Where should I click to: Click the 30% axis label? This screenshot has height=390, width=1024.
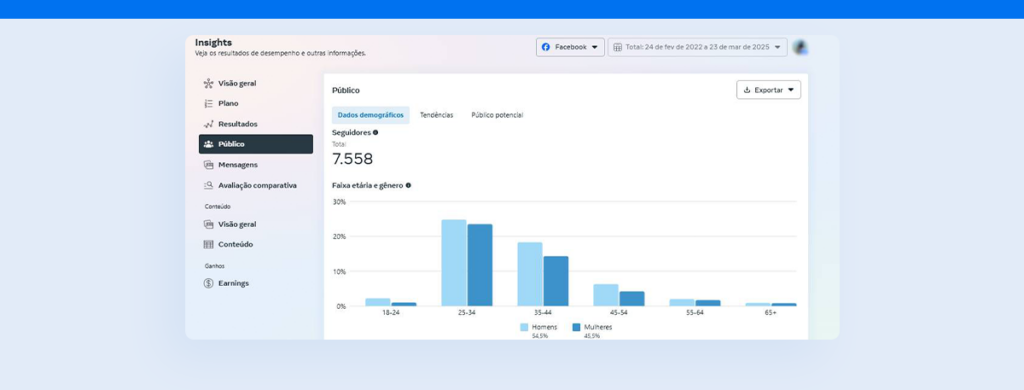340,202
